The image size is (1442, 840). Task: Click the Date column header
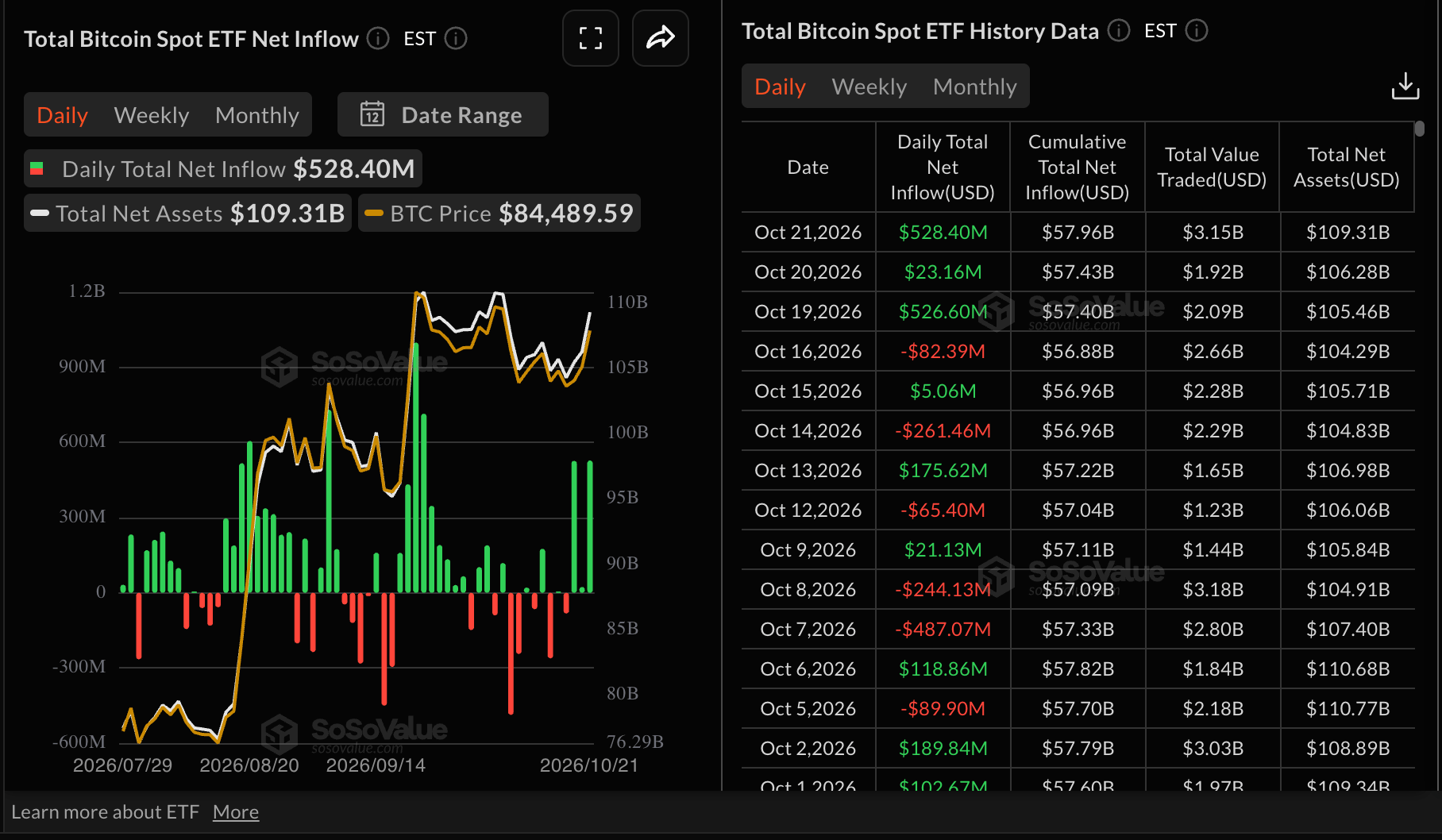pyautogui.click(x=808, y=167)
